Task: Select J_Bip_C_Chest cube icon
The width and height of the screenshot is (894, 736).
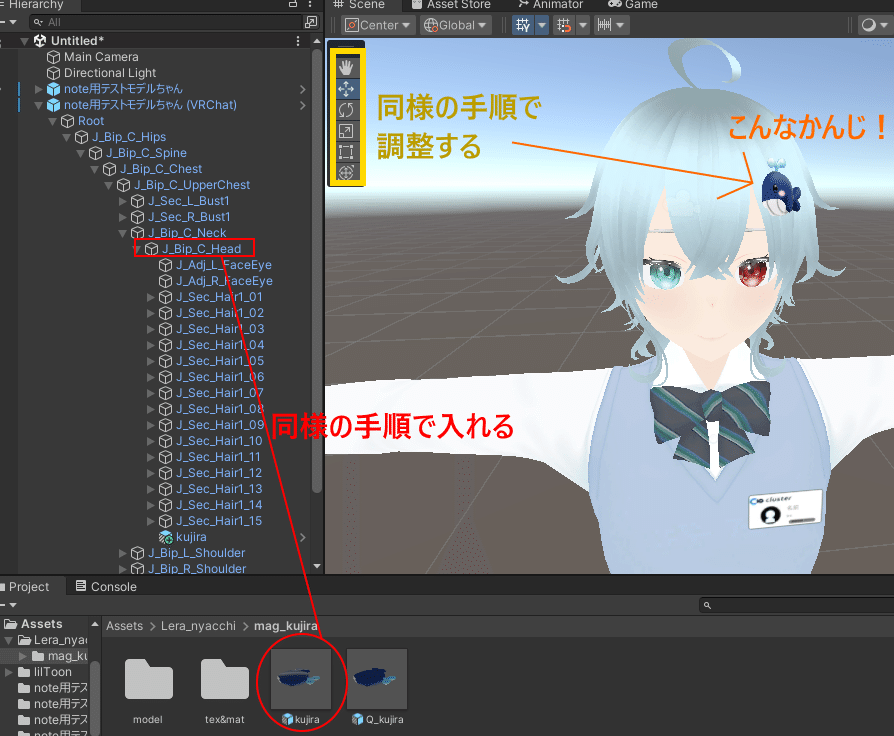Action: (109, 169)
